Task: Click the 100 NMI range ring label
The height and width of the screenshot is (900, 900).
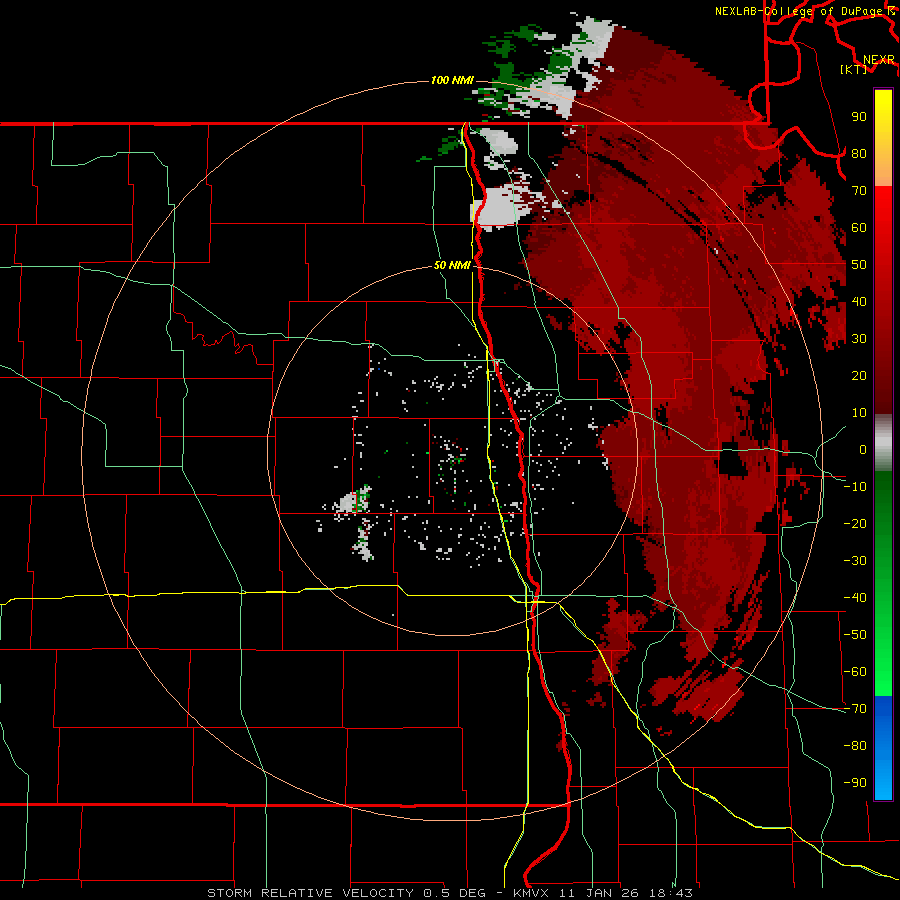Action: click(x=452, y=80)
